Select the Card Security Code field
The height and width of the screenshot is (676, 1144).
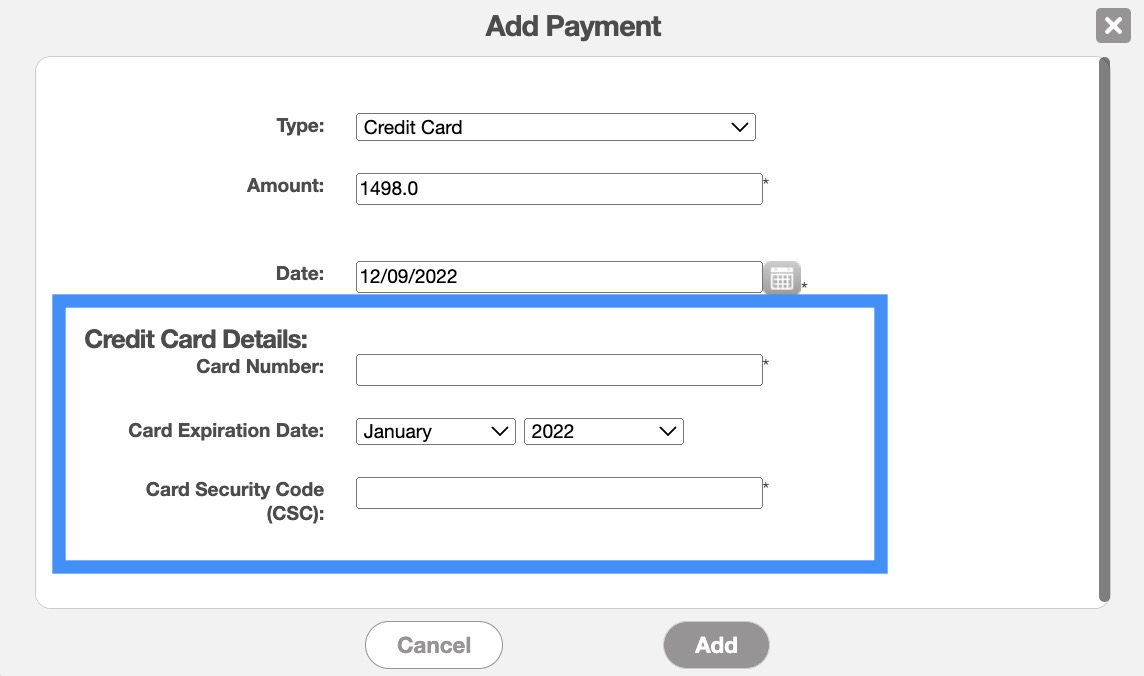pos(559,493)
